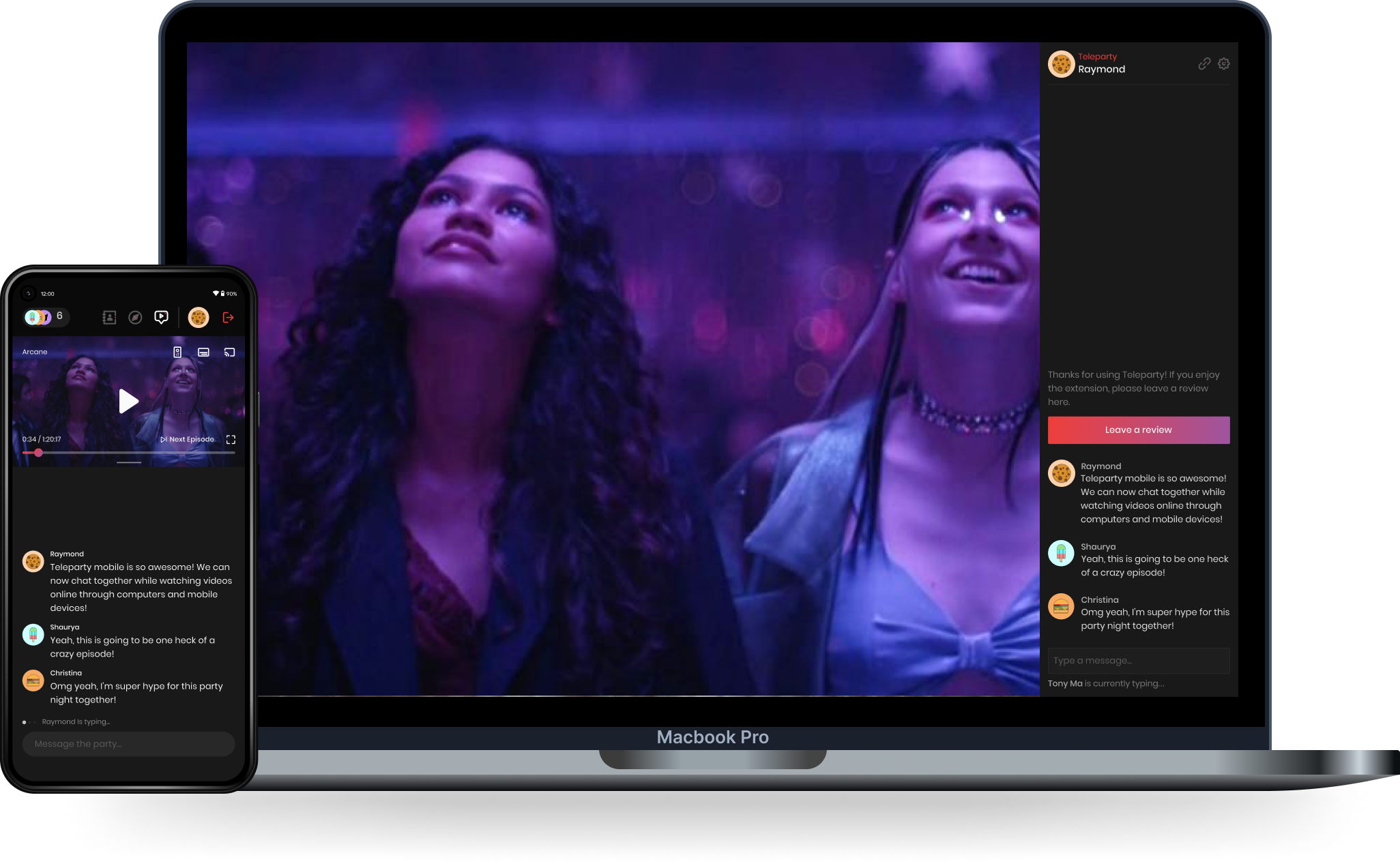
Task: Tap the red leave party exit icon
Action: pos(228,317)
